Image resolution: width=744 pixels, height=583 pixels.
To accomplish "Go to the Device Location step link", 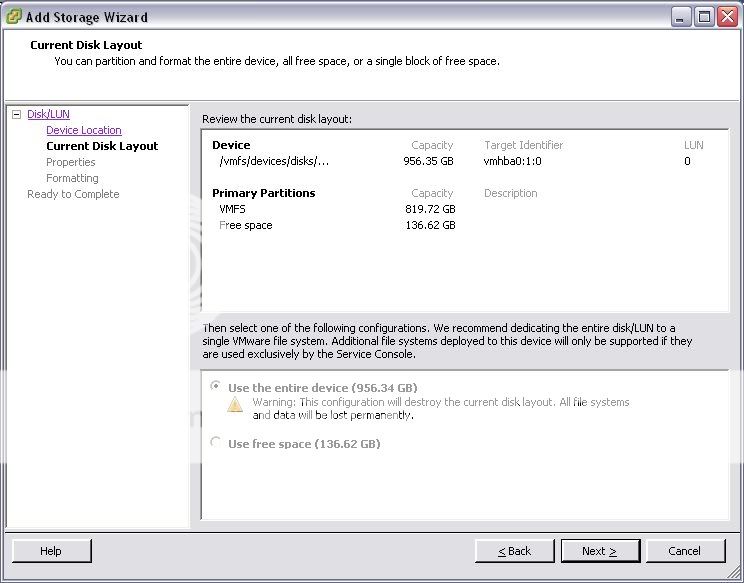I will [84, 130].
